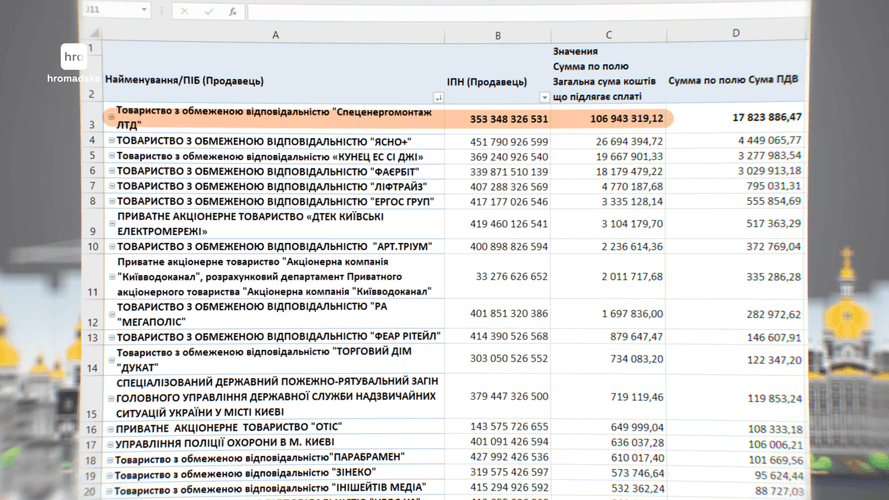Collapse the «КУНЕЦ ЕС СІ ДЖІ» row group
The width and height of the screenshot is (889, 500).
click(x=111, y=157)
